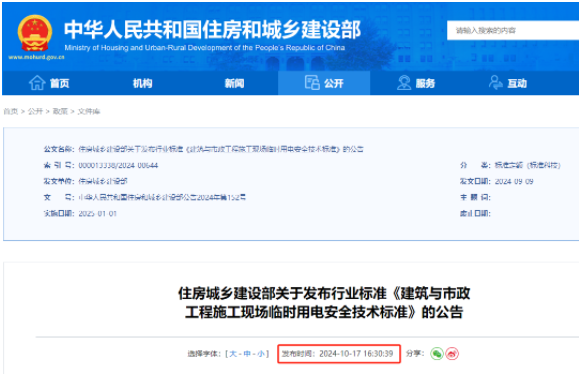Click the home icon beside 首页
This screenshot has width=579, height=392.
37,83
